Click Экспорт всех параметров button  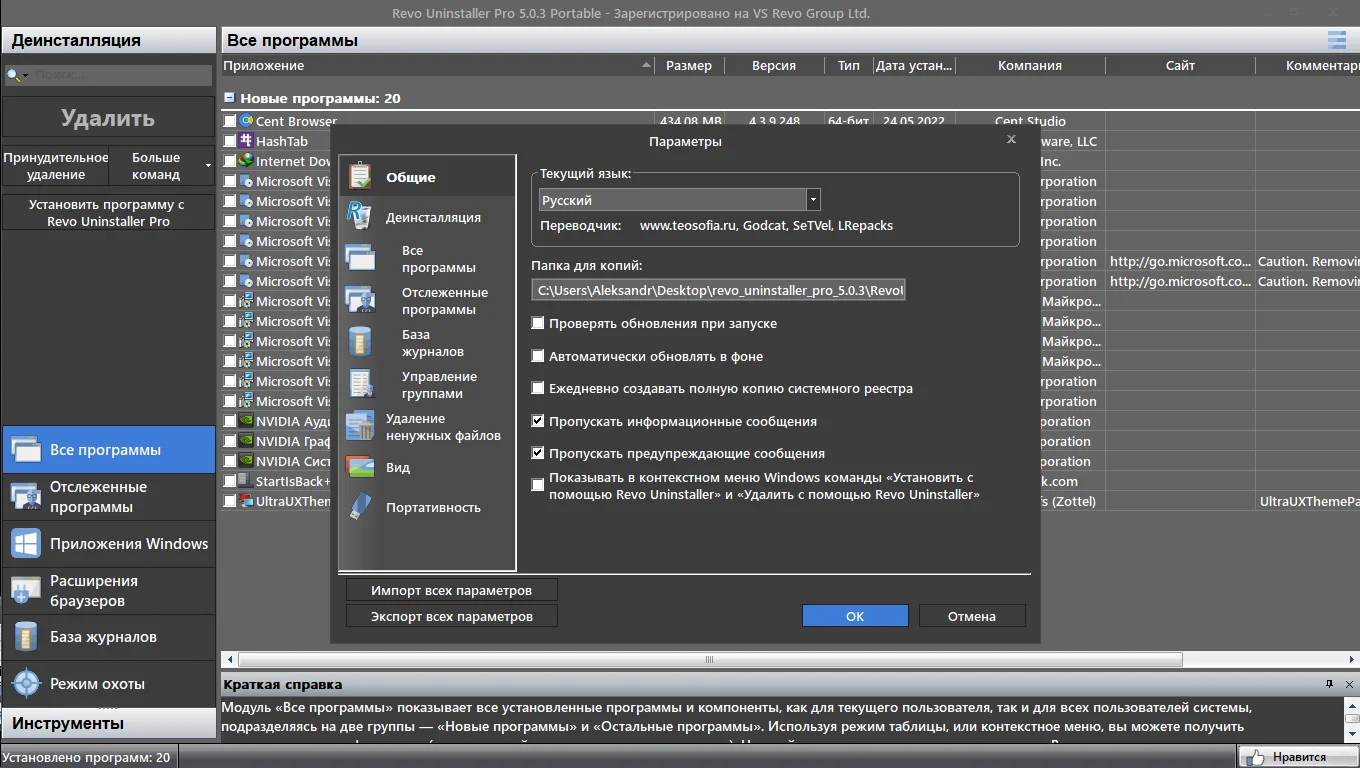point(452,616)
